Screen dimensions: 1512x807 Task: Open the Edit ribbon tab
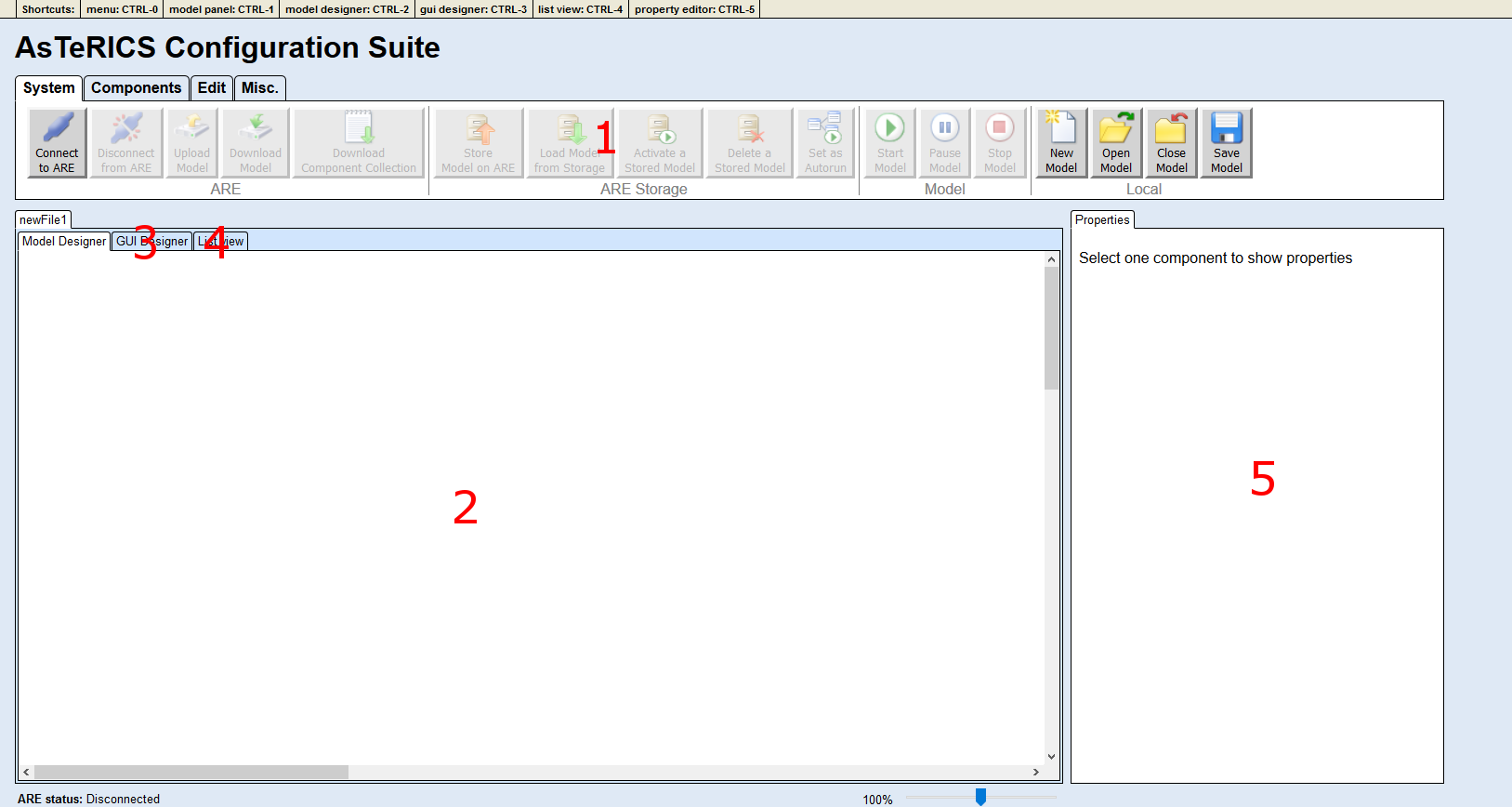pos(212,87)
